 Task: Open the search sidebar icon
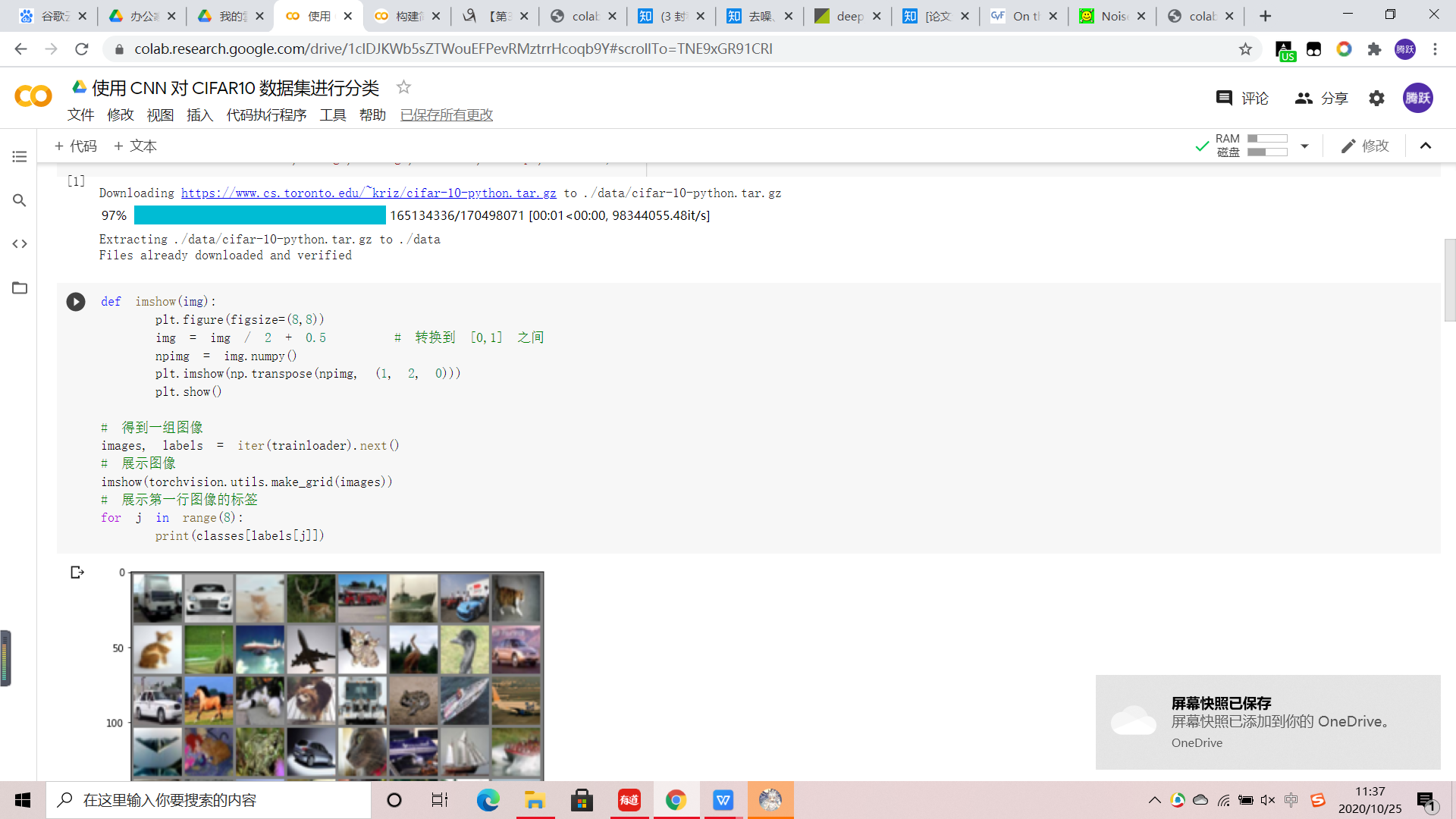click(x=20, y=200)
